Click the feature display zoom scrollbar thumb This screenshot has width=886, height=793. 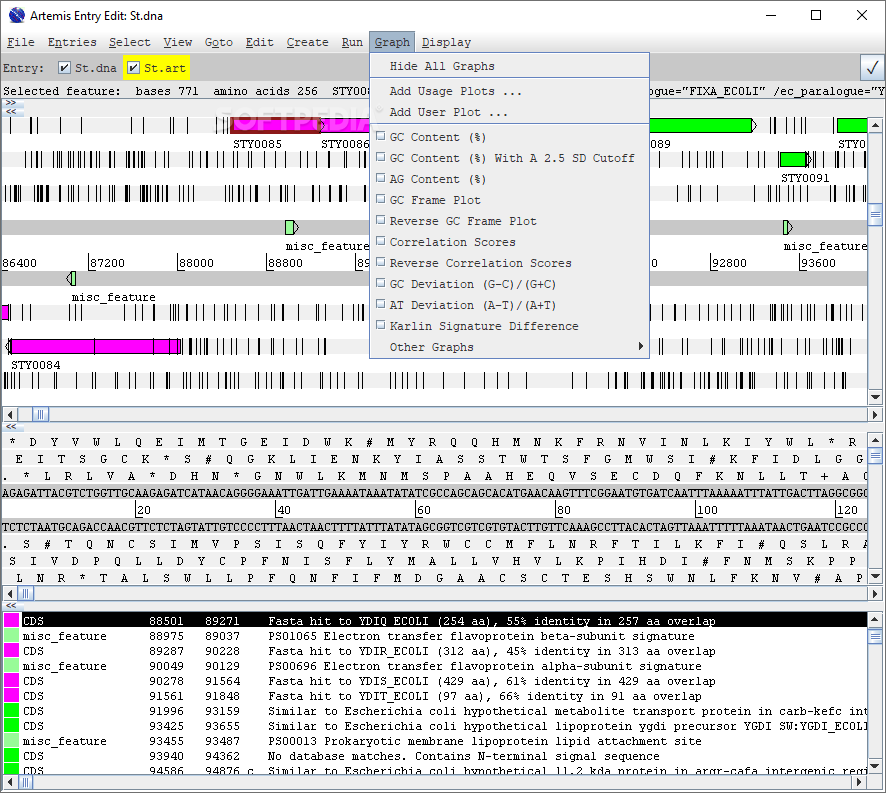[875, 214]
